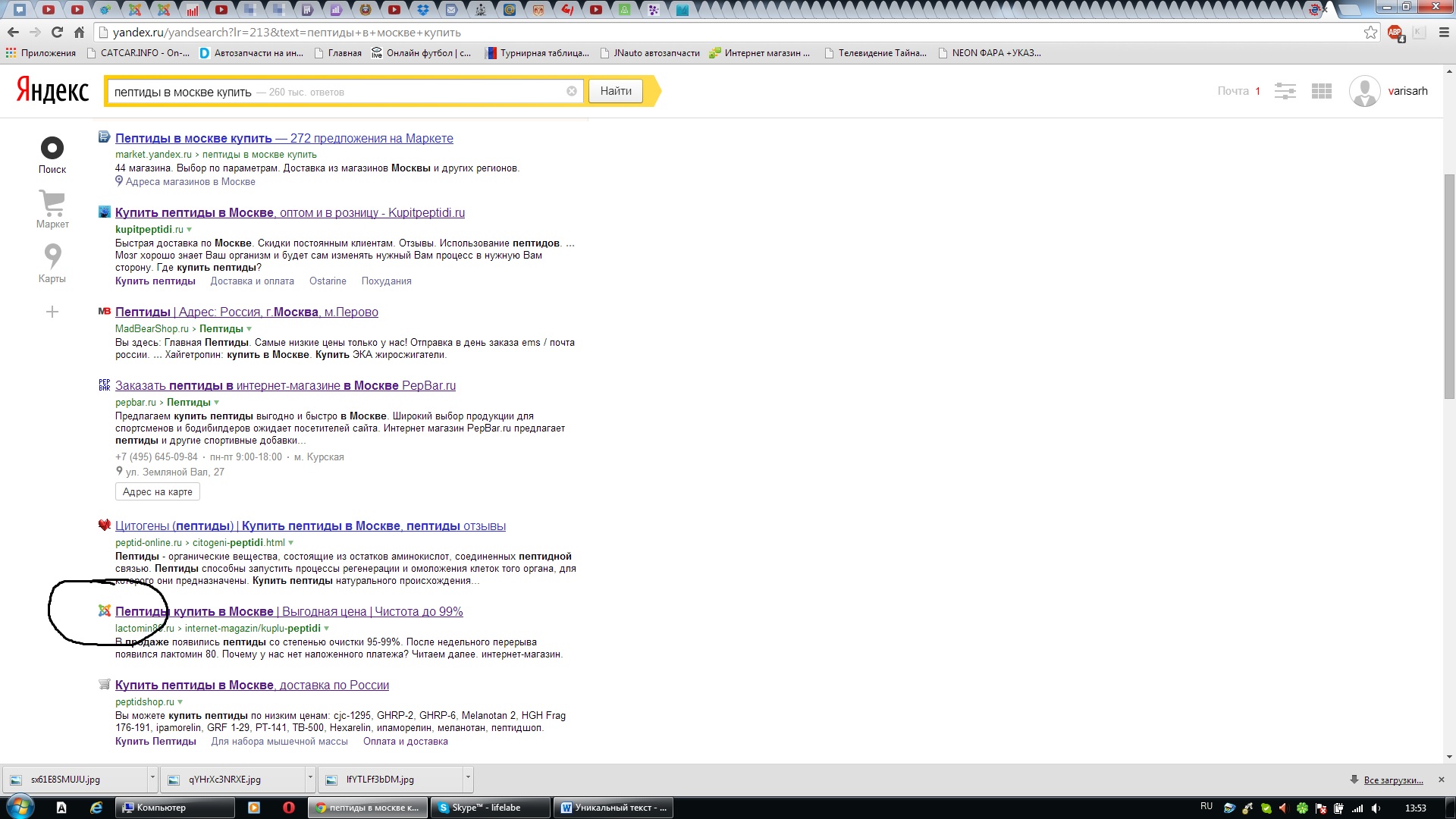Screen dimensions: 1456x819
Task: Open the Chrome hamburger menu
Action: (1444, 33)
